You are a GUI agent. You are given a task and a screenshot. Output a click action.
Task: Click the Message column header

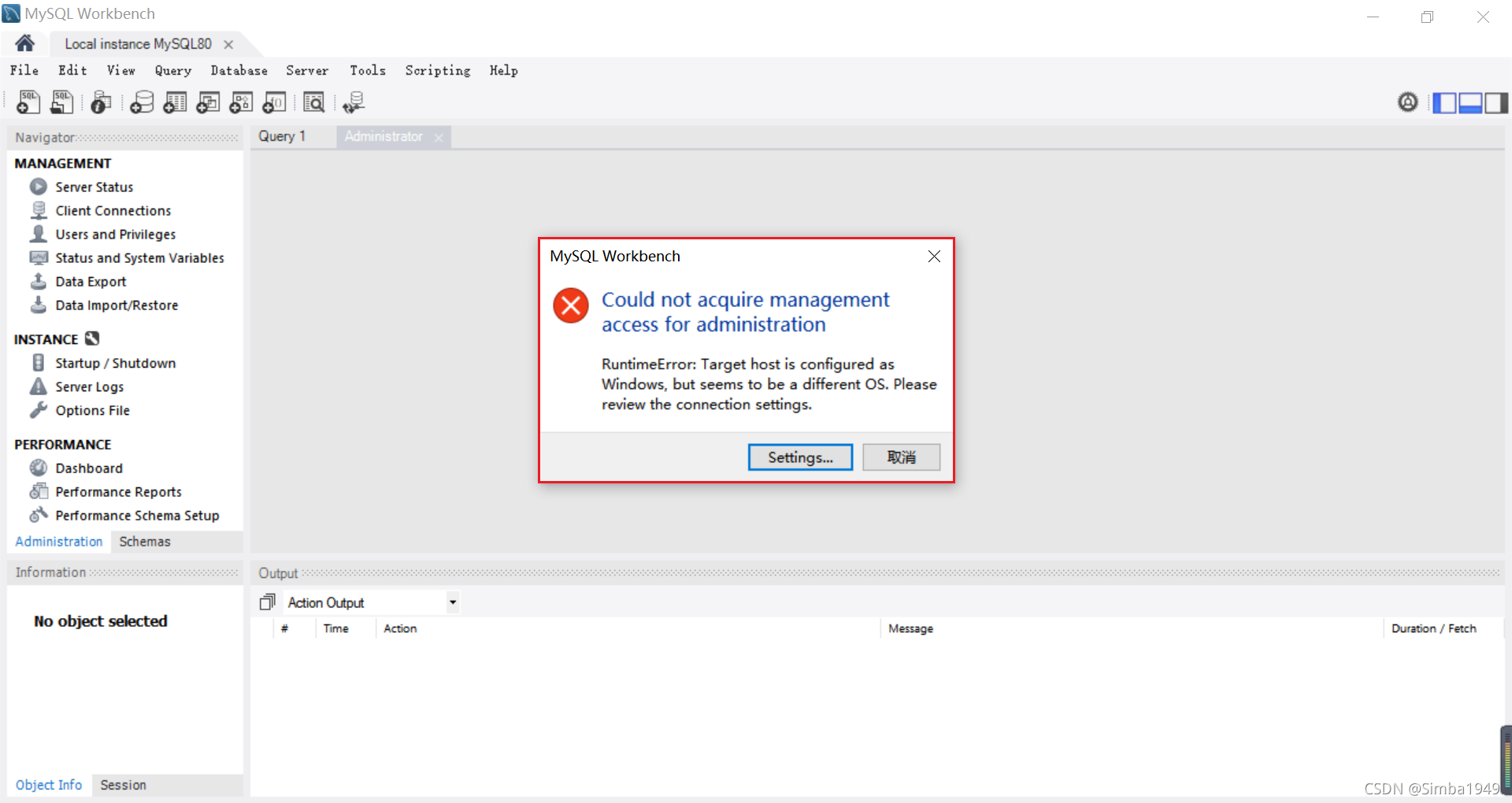(910, 628)
